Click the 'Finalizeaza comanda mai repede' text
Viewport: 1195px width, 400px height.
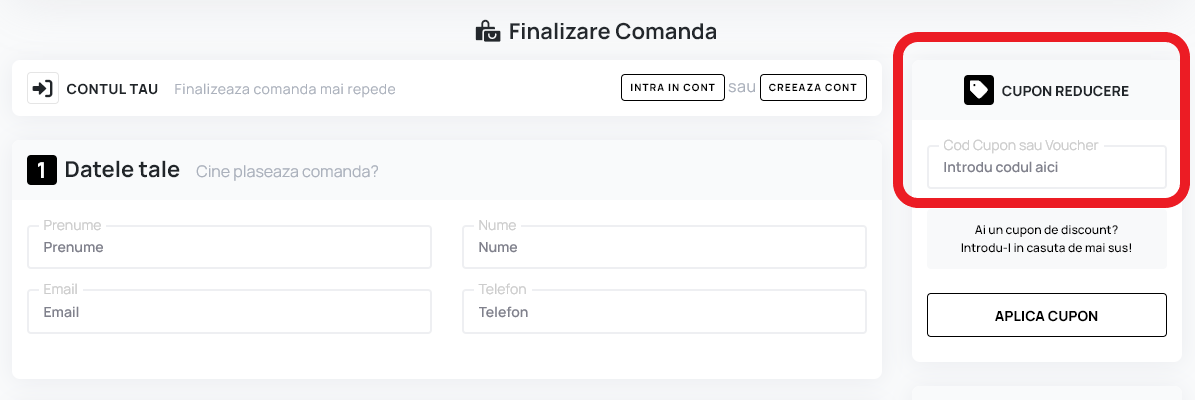point(284,89)
